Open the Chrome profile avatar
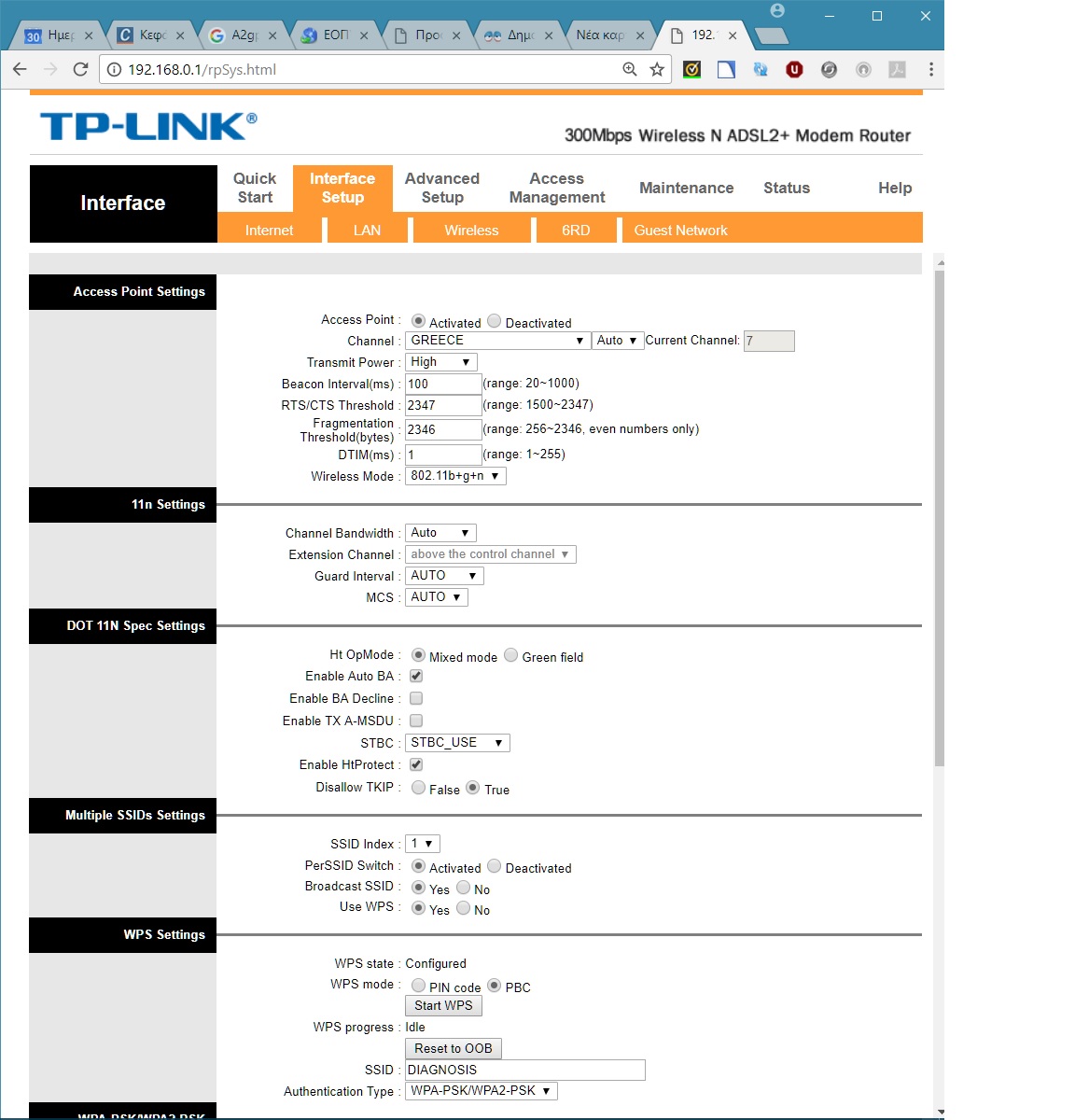The height and width of the screenshot is (1120, 1075). click(777, 11)
